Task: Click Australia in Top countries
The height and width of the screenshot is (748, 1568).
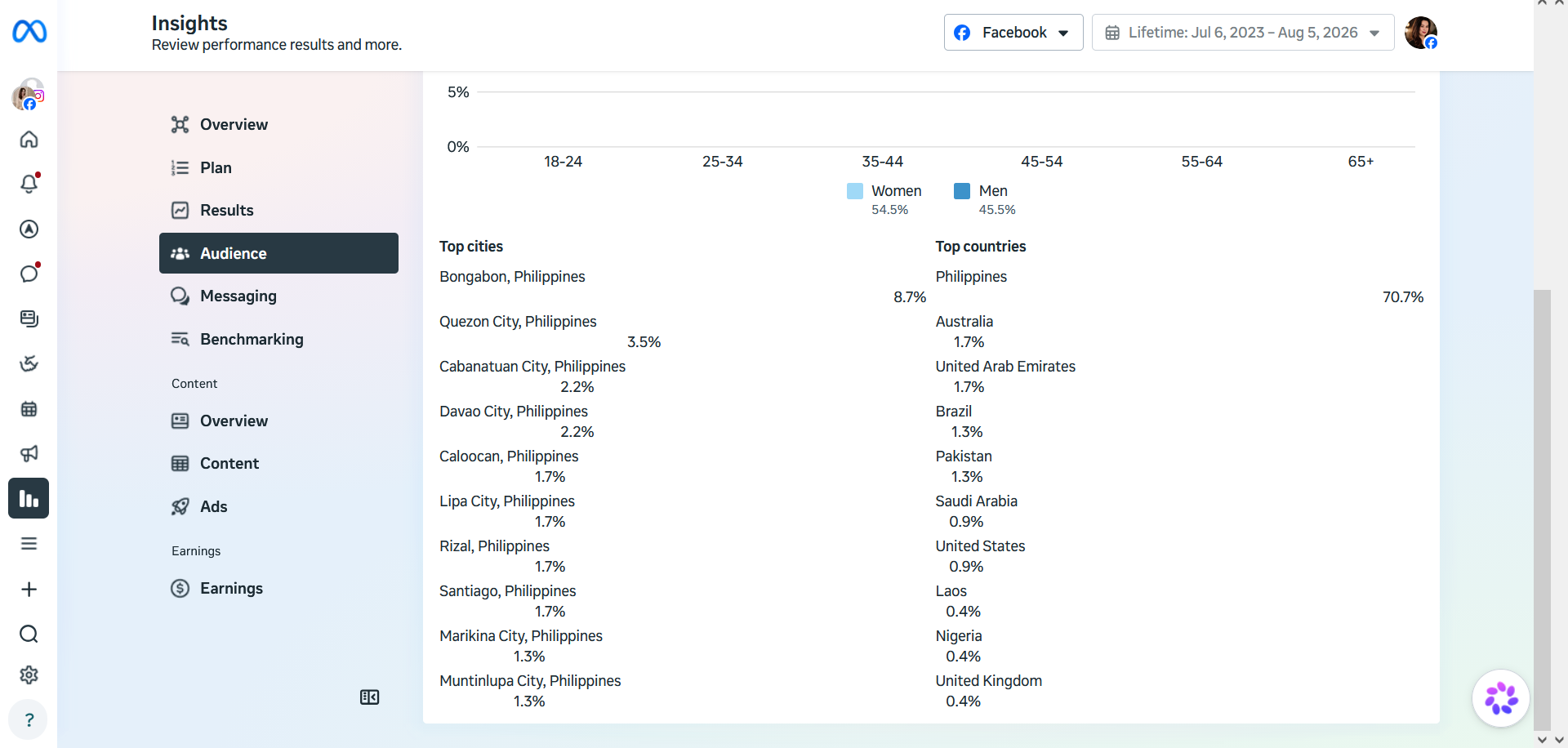Action: pos(964,322)
